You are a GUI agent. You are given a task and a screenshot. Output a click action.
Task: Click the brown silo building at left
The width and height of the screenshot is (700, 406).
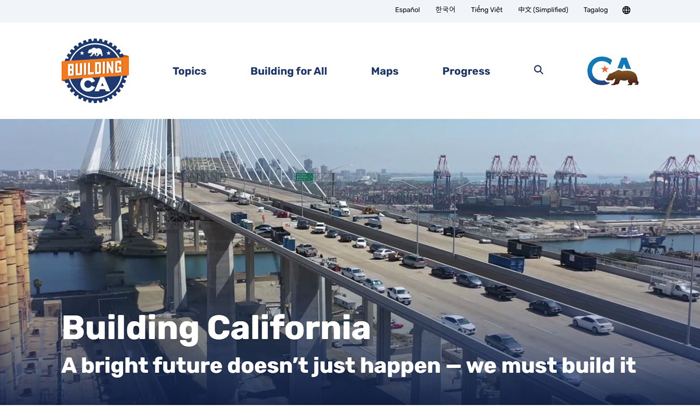coord(14,286)
